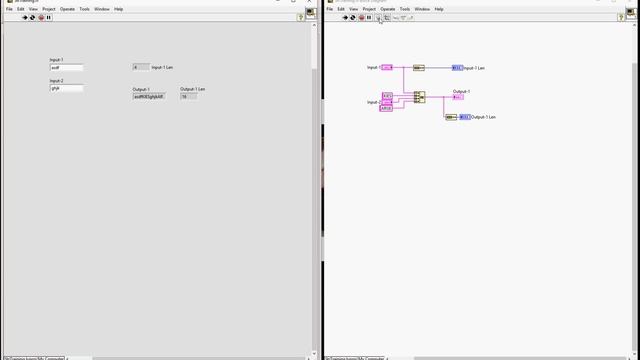This screenshot has height=360, width=640.
Task: Select Input 1 Len indicator terminal
Action: click(458, 68)
